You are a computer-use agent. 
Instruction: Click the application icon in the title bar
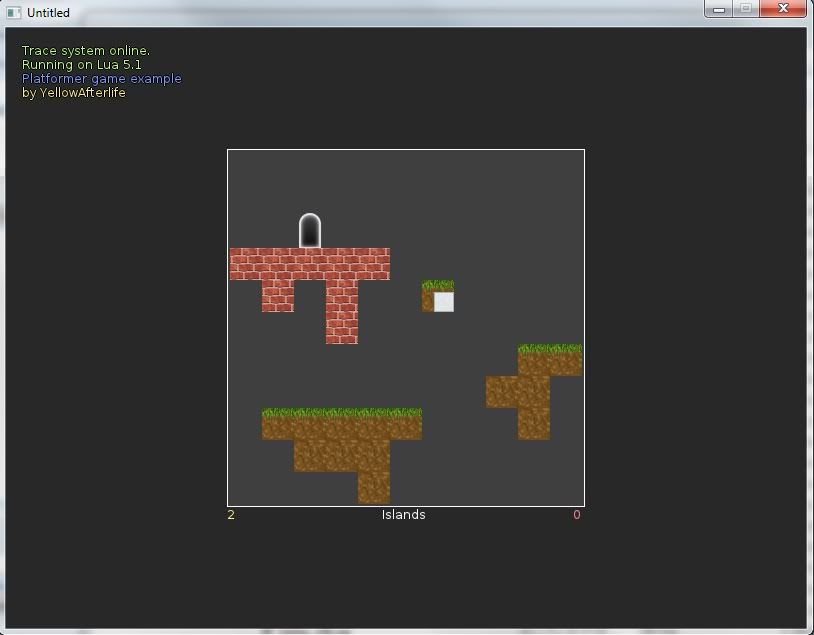[13, 12]
